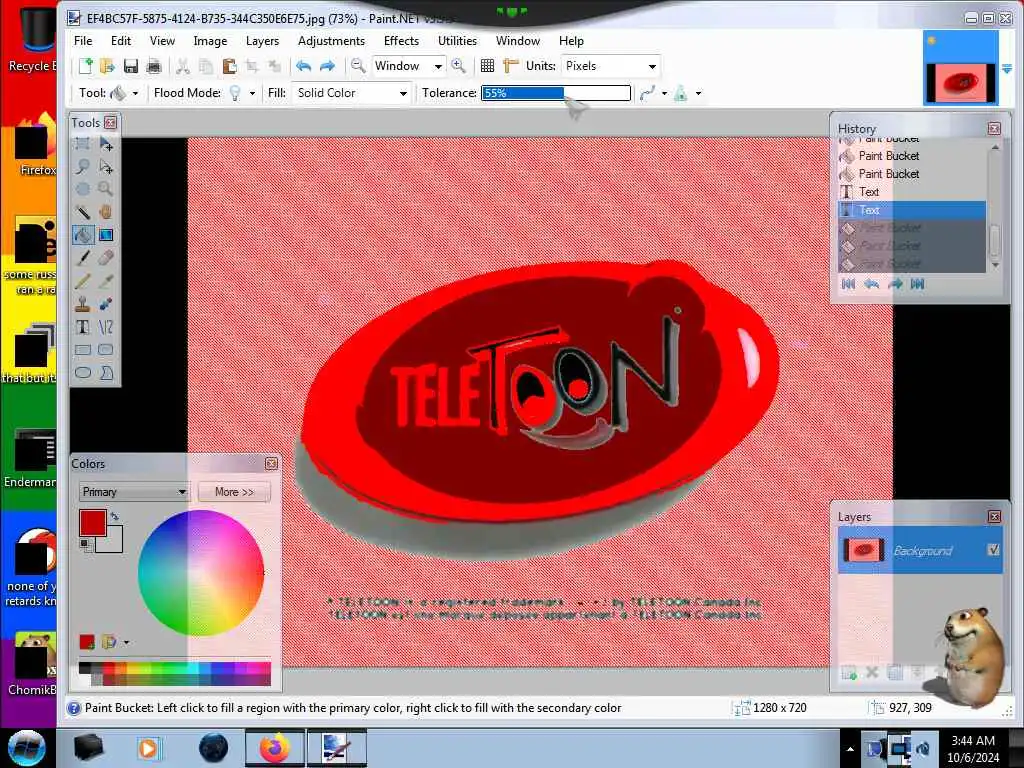This screenshot has height=768, width=1024.
Task: Select the Text tool in Tools panel
Action: [x=83, y=327]
